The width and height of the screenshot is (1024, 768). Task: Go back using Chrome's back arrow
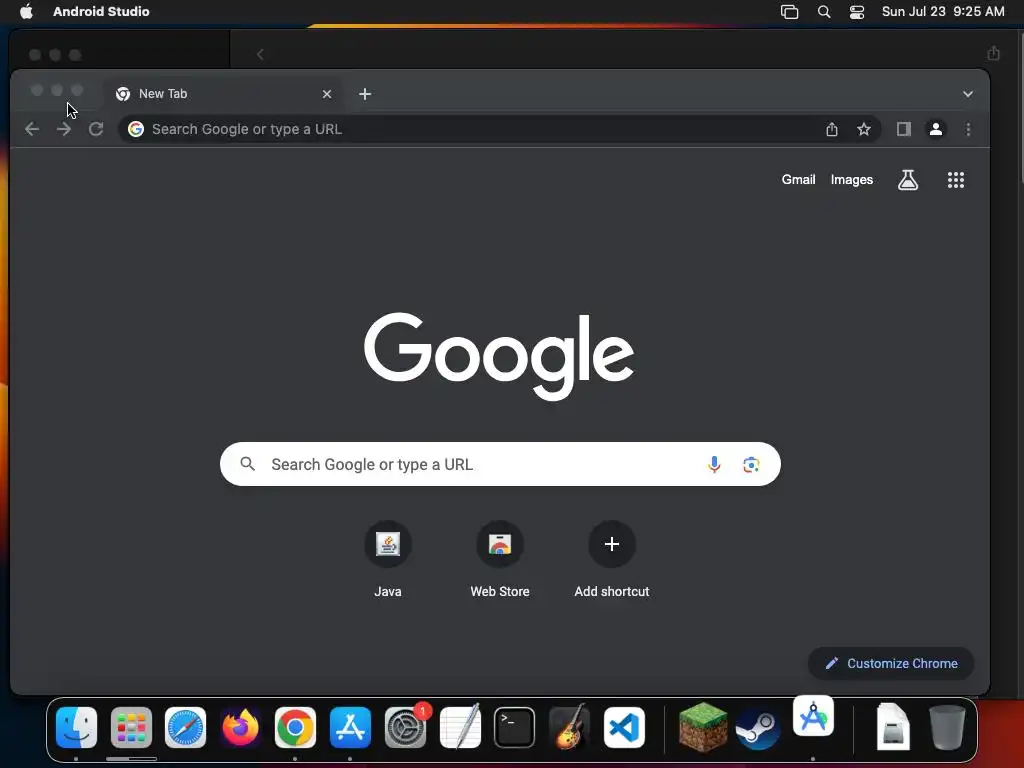click(x=31, y=129)
